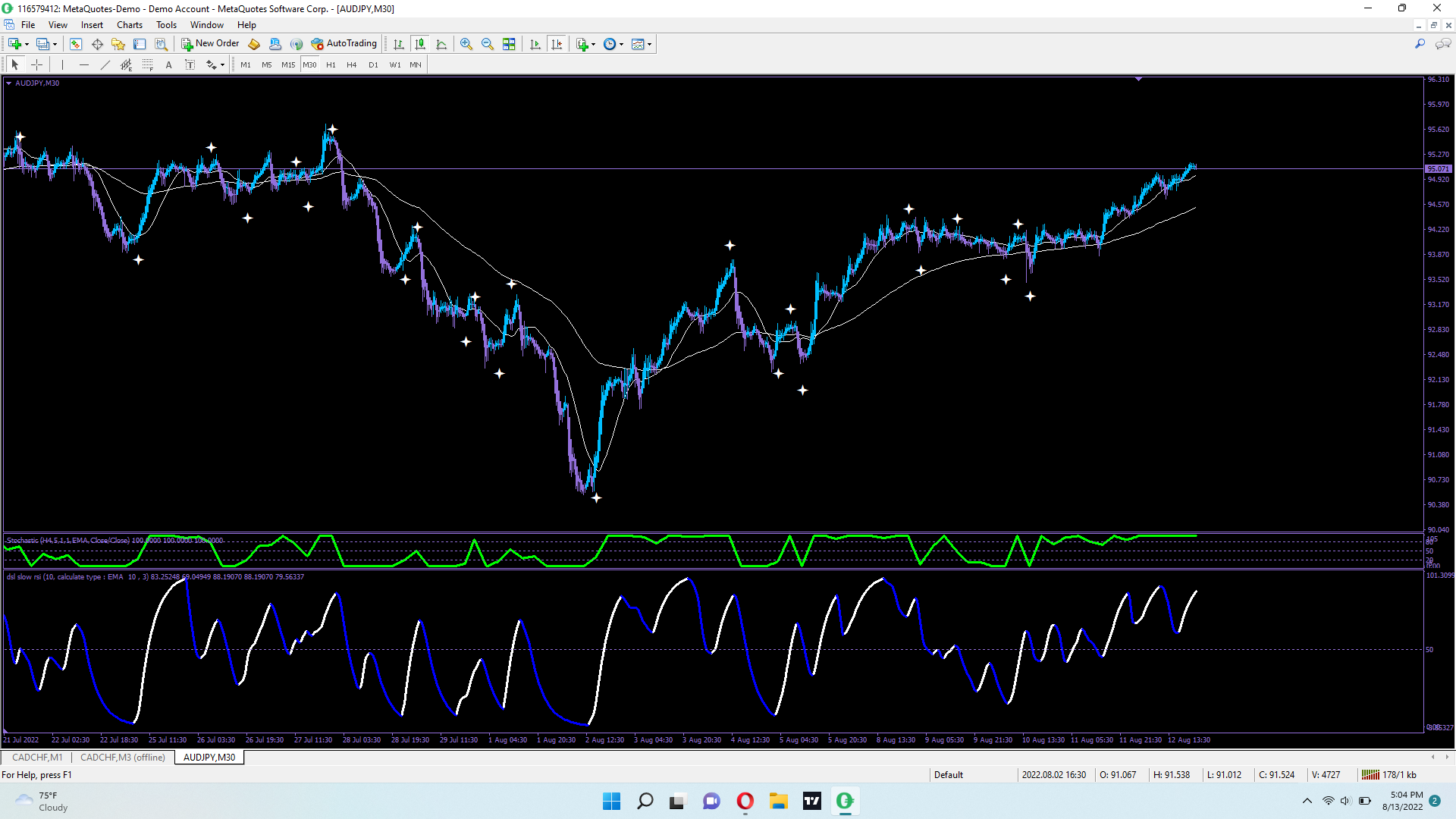Click the New Order button

tap(210, 44)
